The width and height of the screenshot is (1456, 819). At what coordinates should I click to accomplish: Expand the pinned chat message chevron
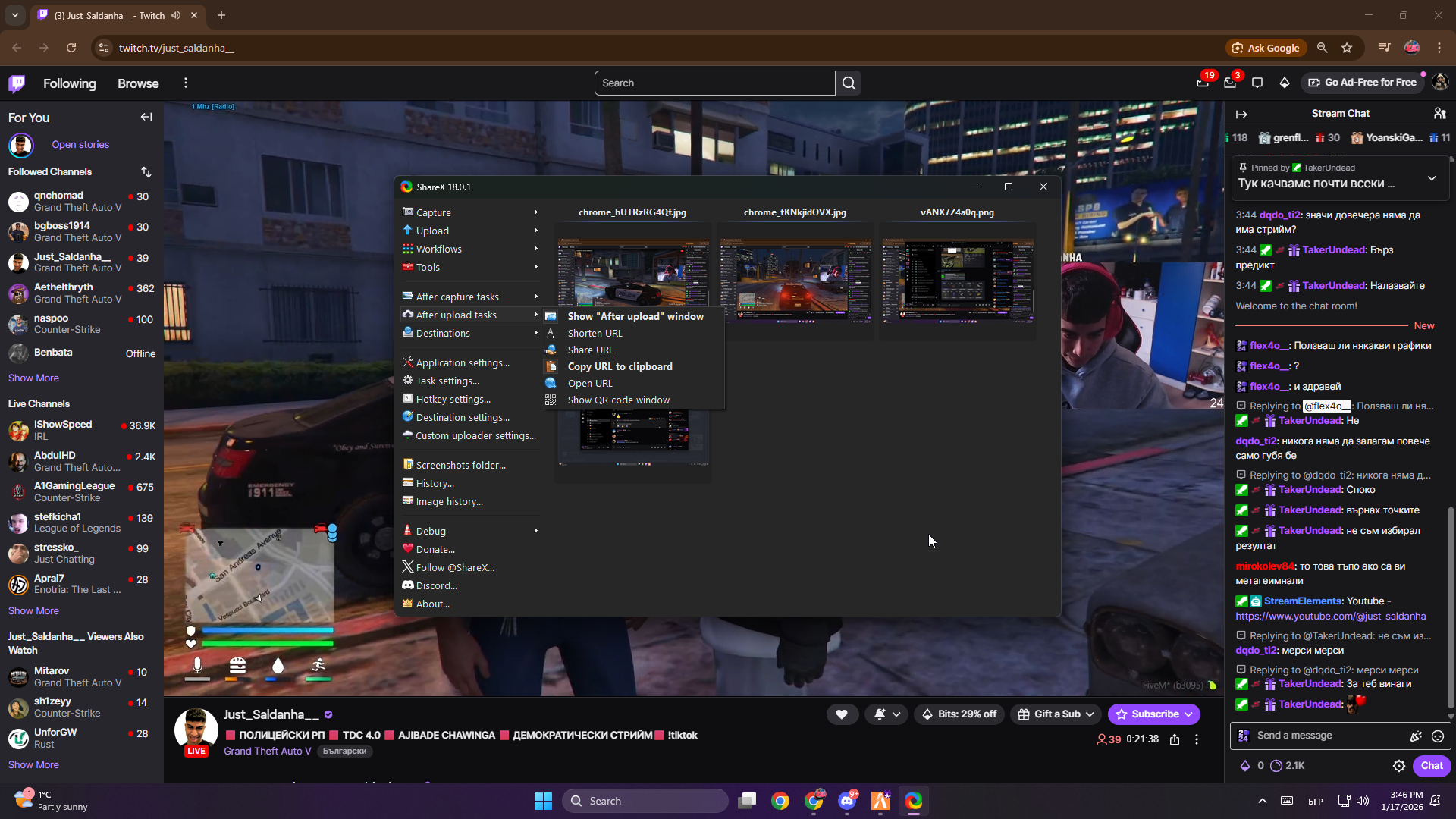pos(1432,178)
